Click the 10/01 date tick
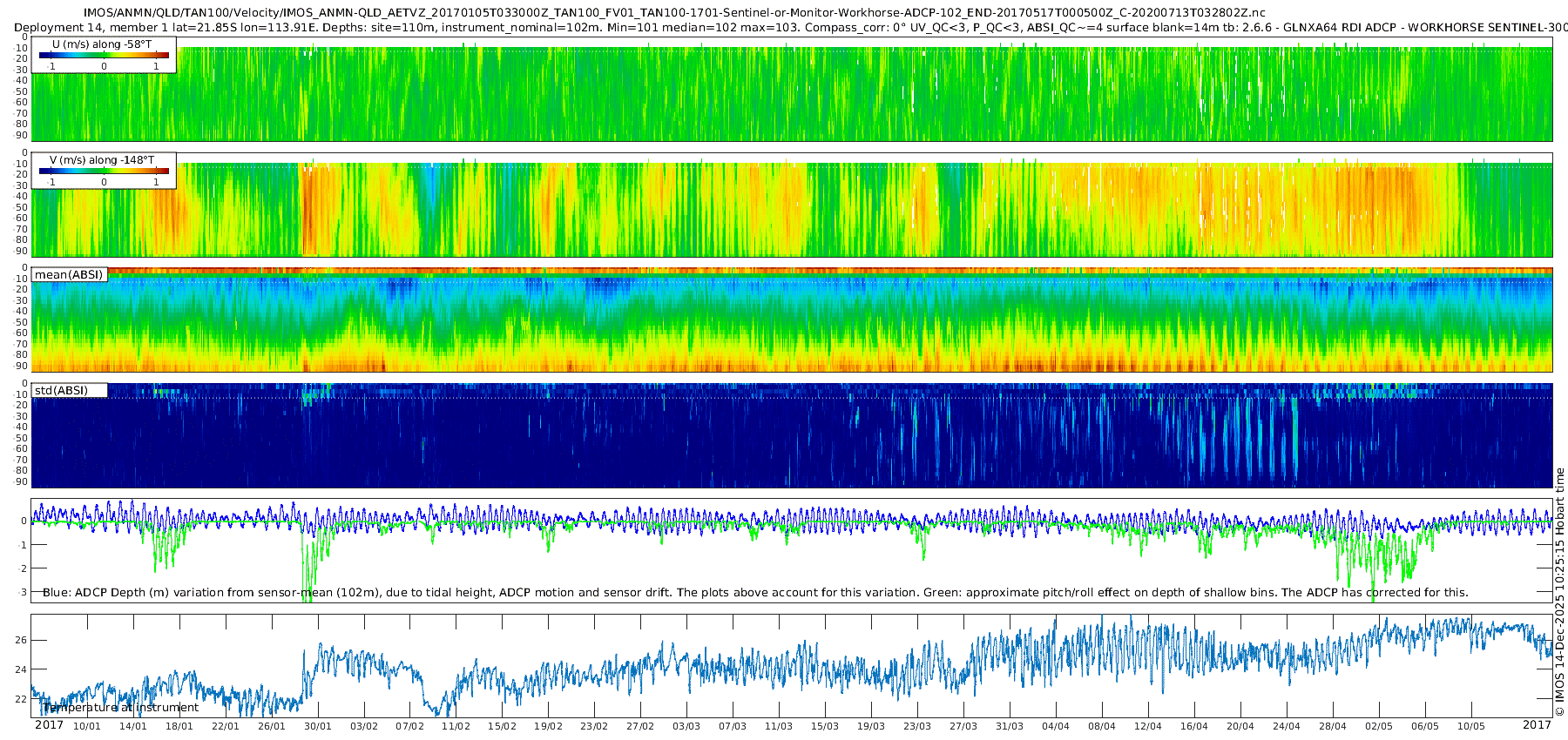Image resolution: width=1568 pixels, height=740 pixels. pos(86,726)
